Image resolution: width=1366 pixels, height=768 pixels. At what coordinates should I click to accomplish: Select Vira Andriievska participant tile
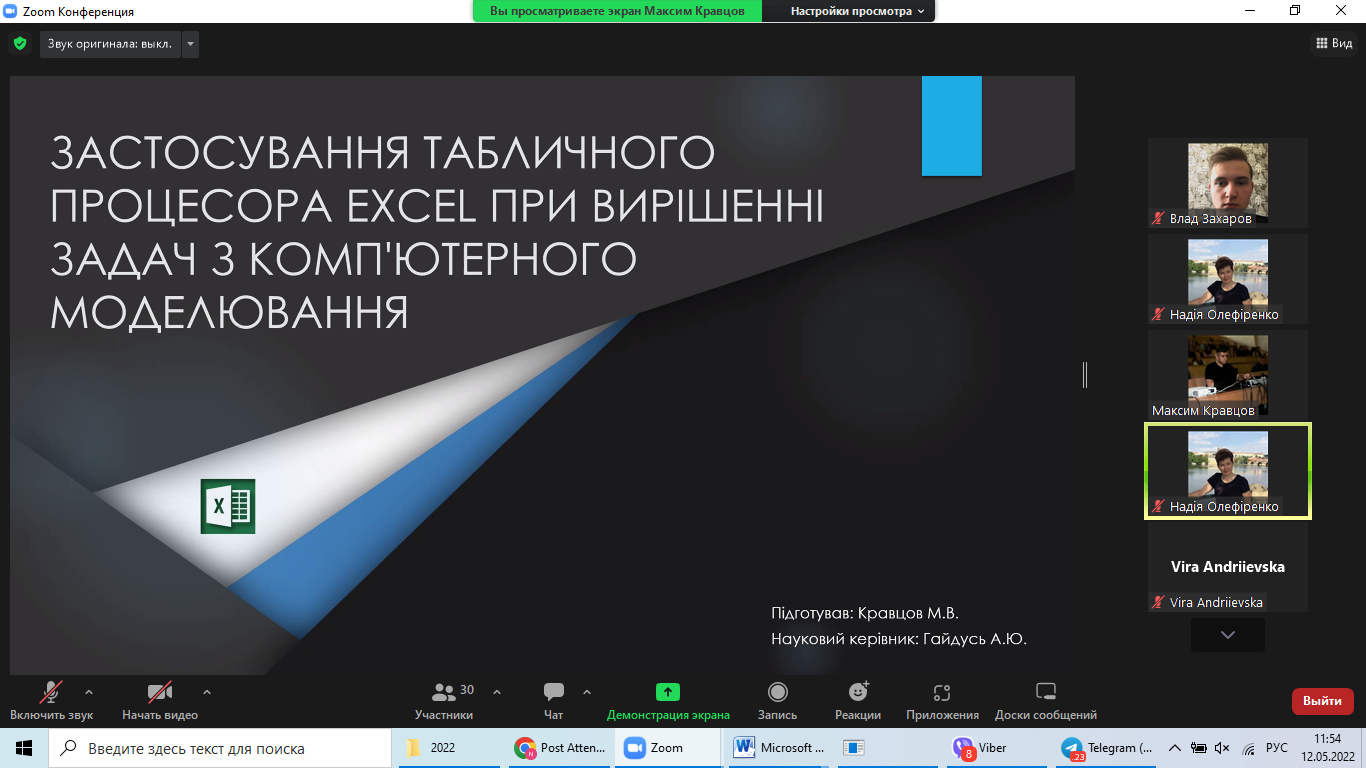tap(1228, 568)
